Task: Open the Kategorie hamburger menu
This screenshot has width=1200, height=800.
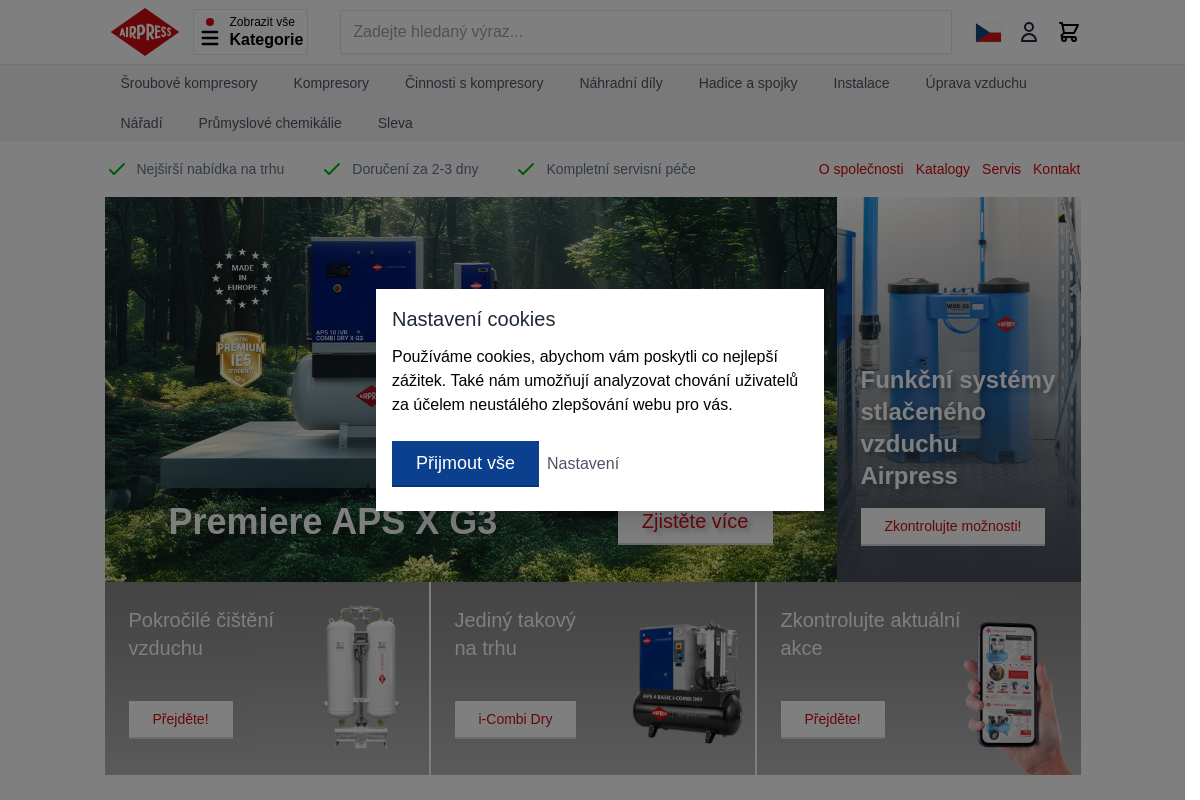Action: tap(251, 32)
